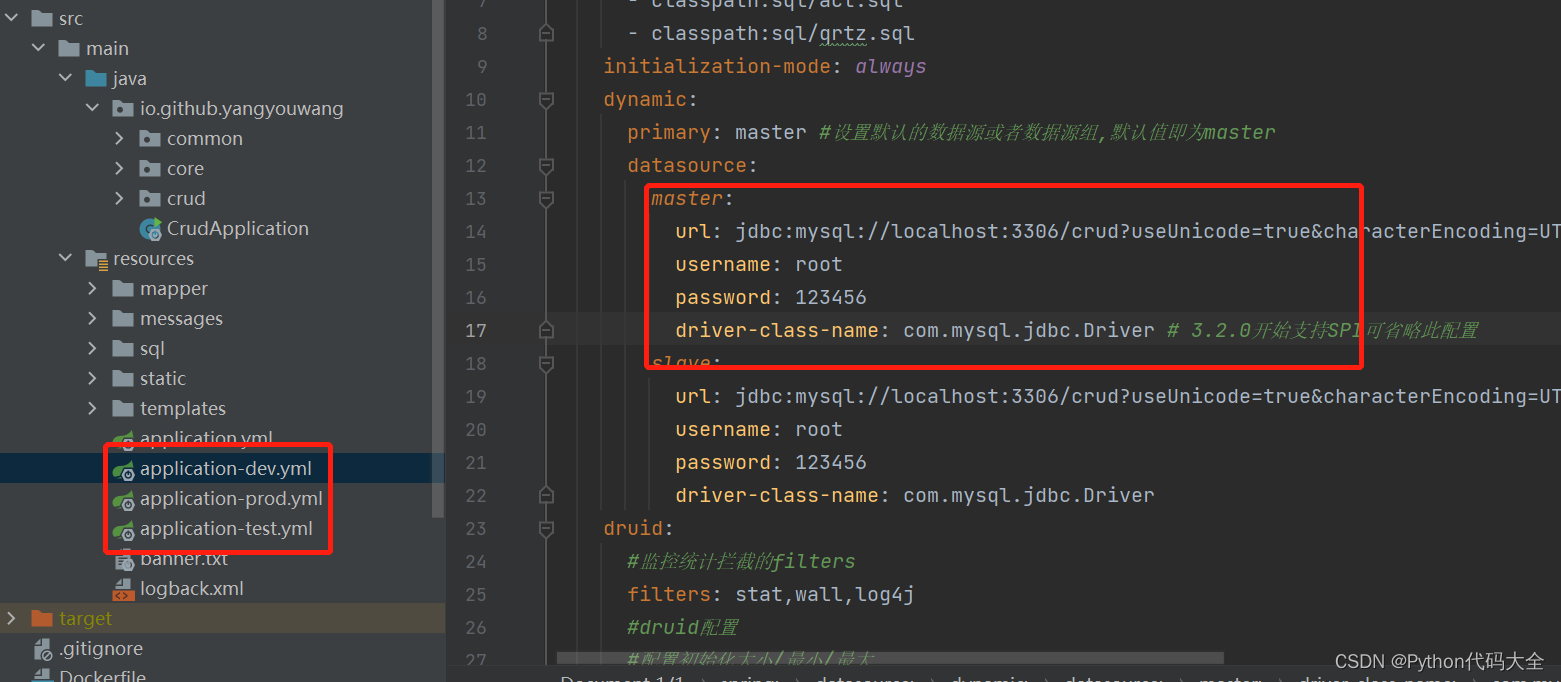The image size is (1561, 682).
Task: Click master in the breadcrumb bar
Action: (x=1230, y=678)
